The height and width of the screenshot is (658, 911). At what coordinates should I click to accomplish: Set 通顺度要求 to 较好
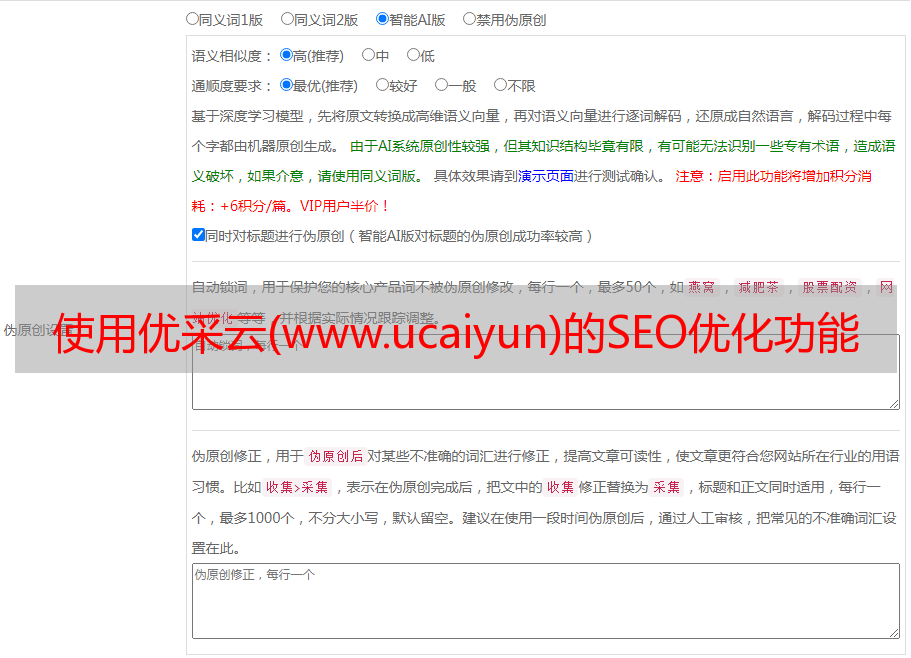pyautogui.click(x=382, y=85)
